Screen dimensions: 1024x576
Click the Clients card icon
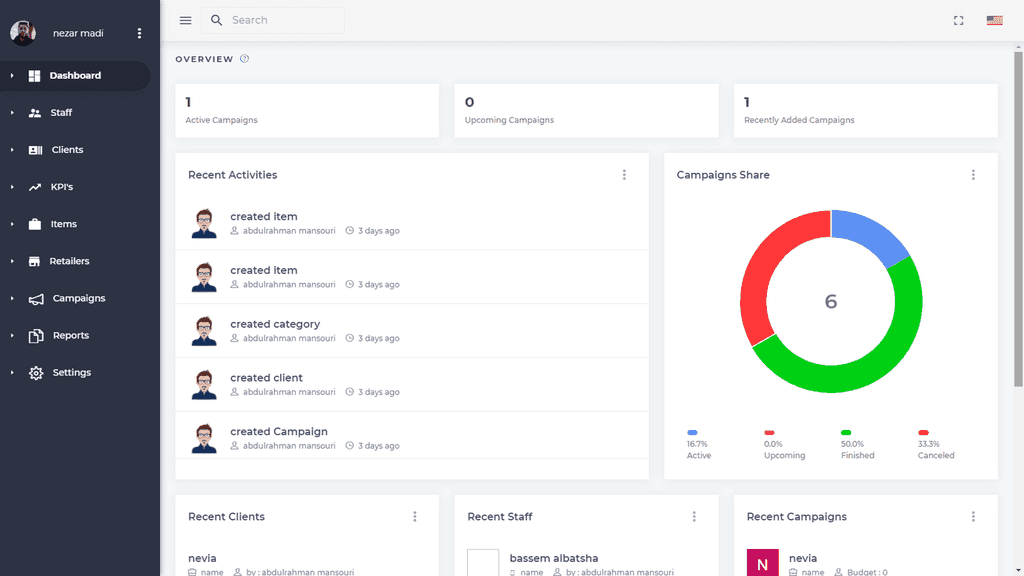click(35, 150)
